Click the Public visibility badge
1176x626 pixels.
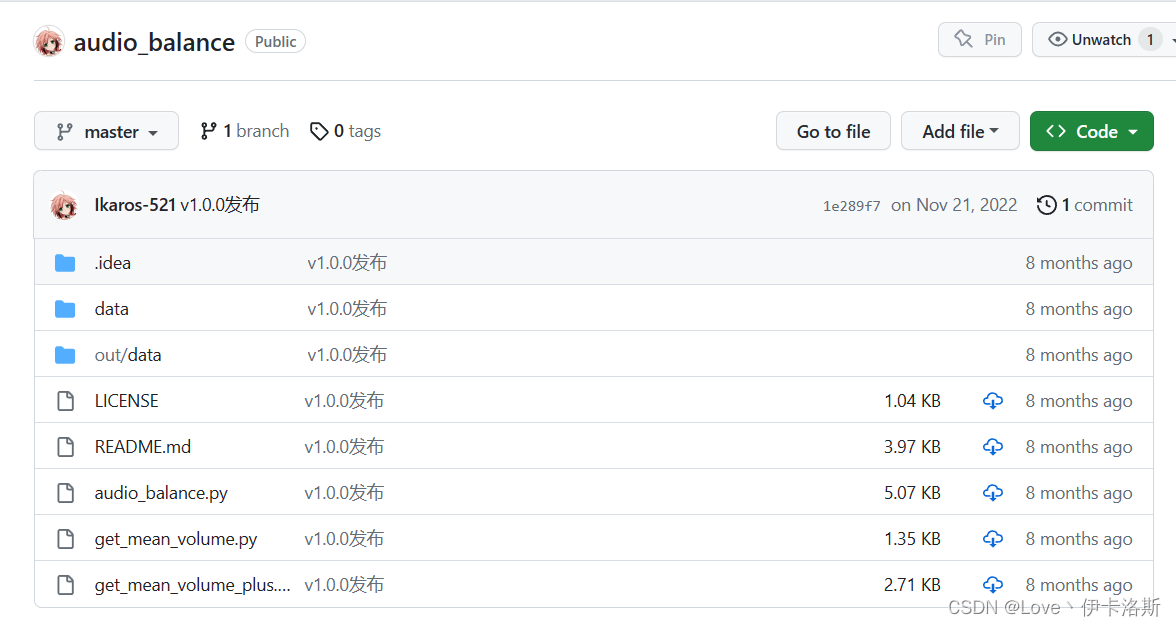tap(275, 42)
